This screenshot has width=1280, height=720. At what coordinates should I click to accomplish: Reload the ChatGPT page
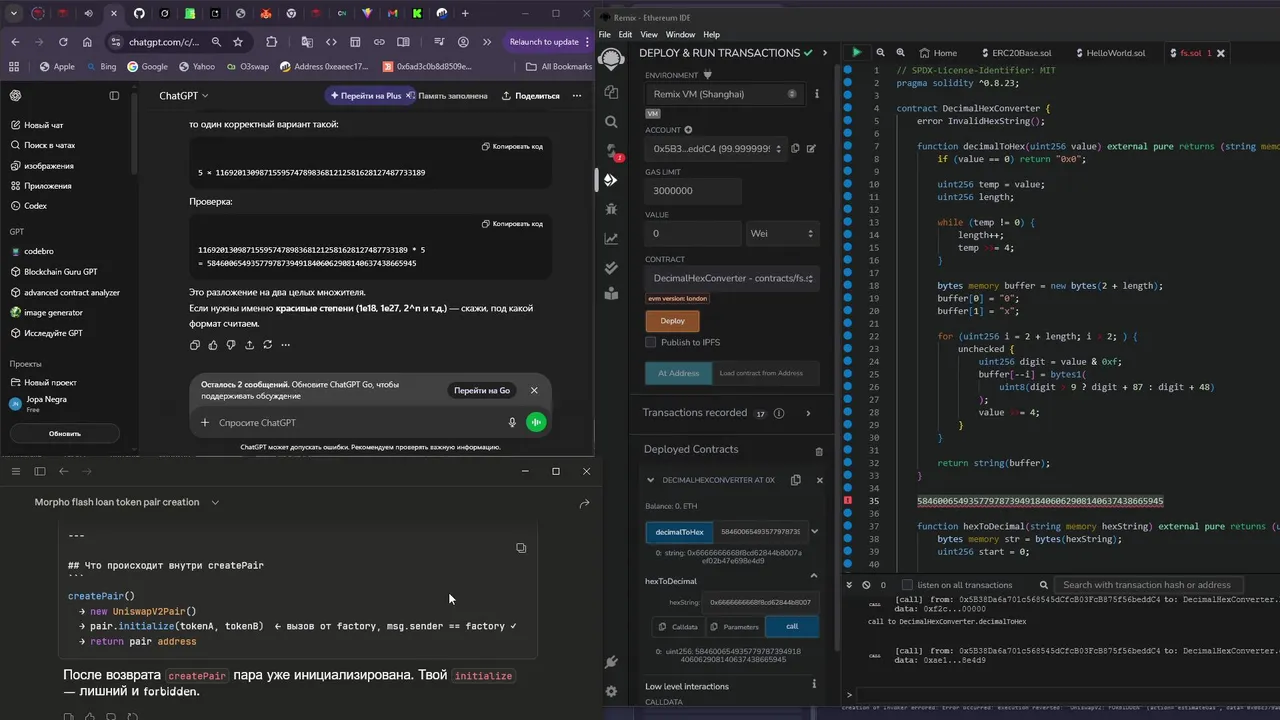63,42
